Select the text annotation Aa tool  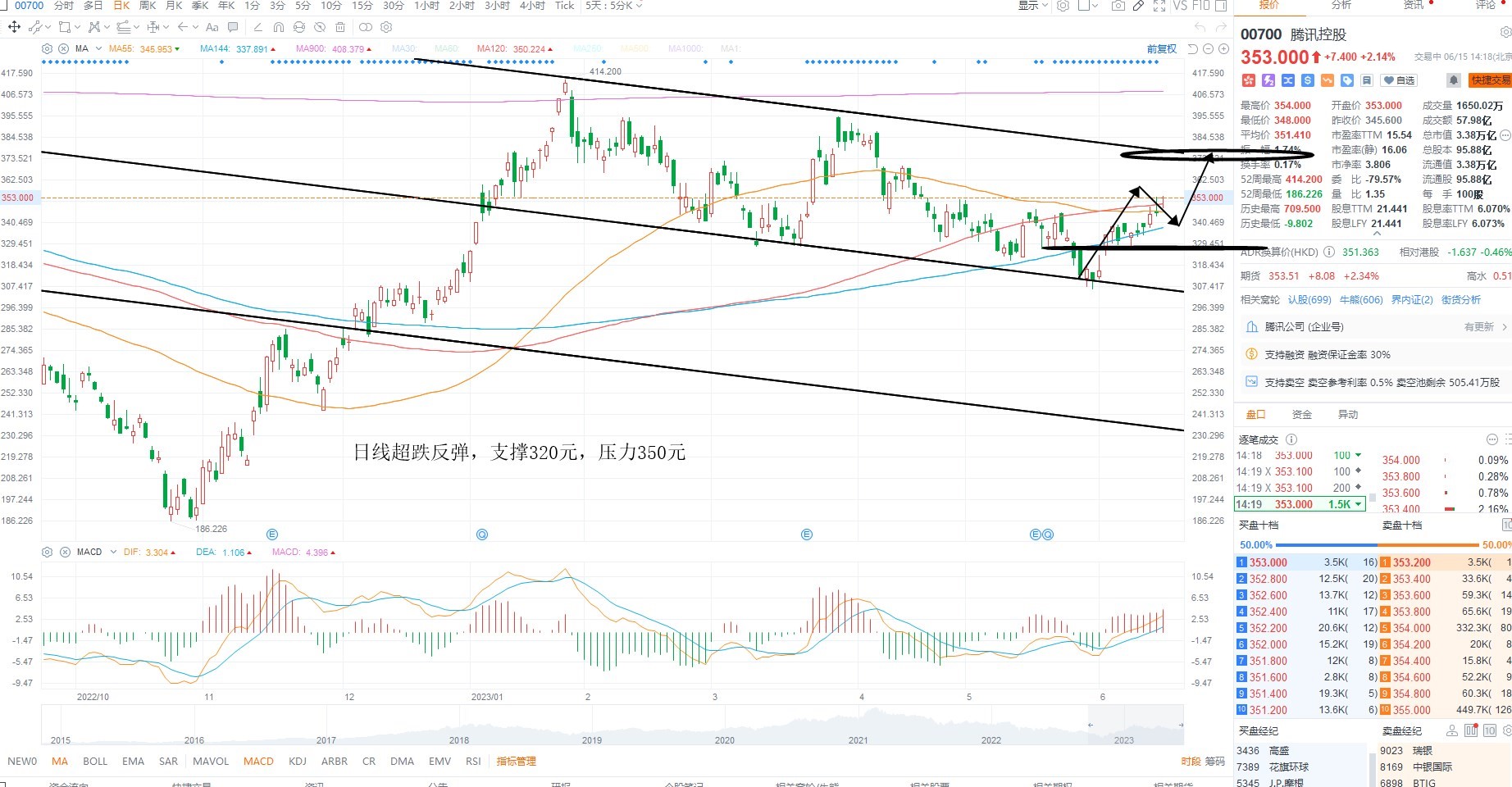212,27
